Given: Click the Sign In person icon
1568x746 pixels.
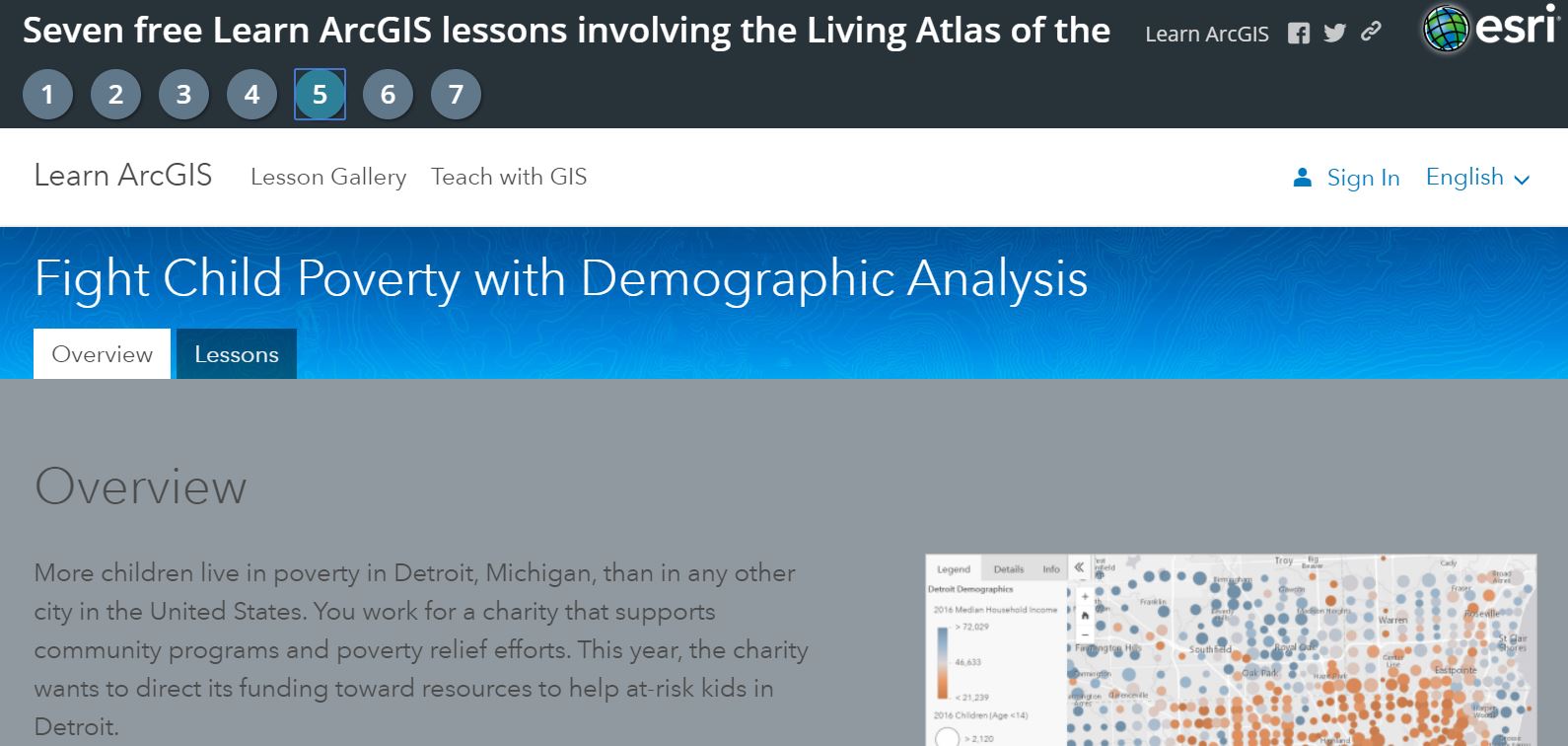Looking at the screenshot, I should click(1301, 178).
